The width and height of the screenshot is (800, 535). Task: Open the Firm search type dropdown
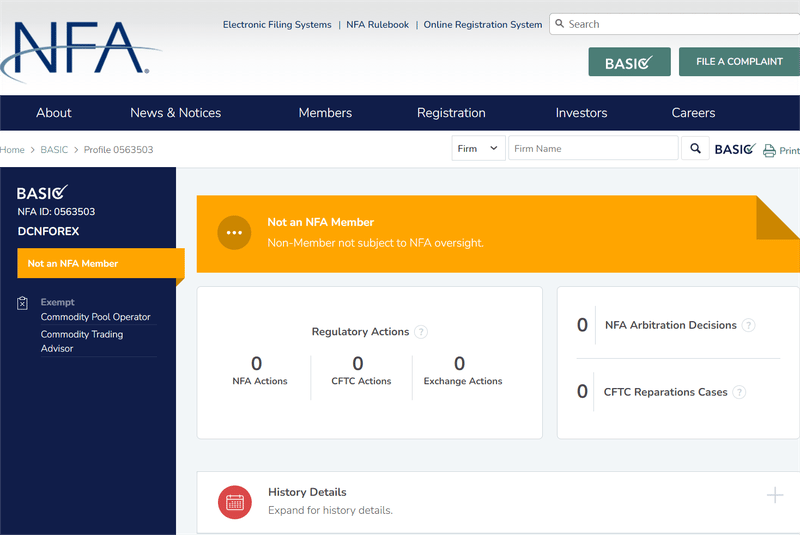(478, 148)
